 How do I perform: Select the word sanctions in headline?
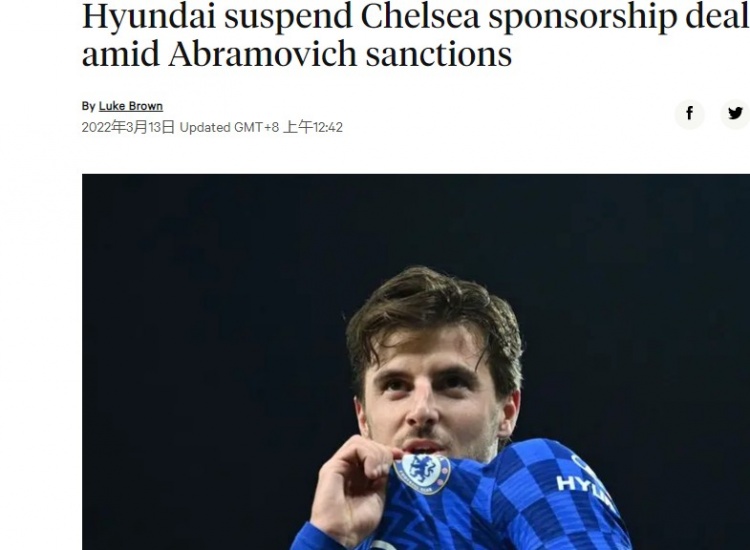tap(439, 54)
